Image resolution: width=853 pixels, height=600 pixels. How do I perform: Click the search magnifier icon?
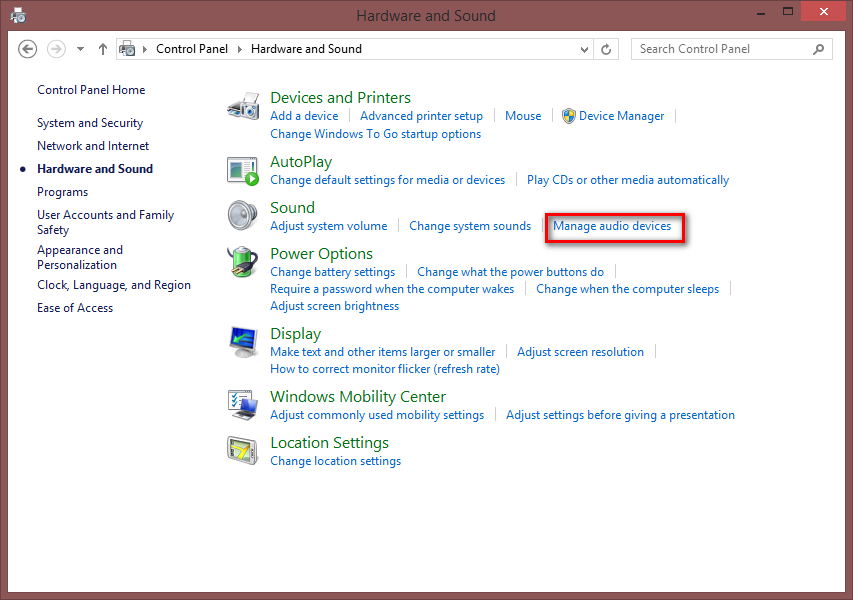click(818, 50)
